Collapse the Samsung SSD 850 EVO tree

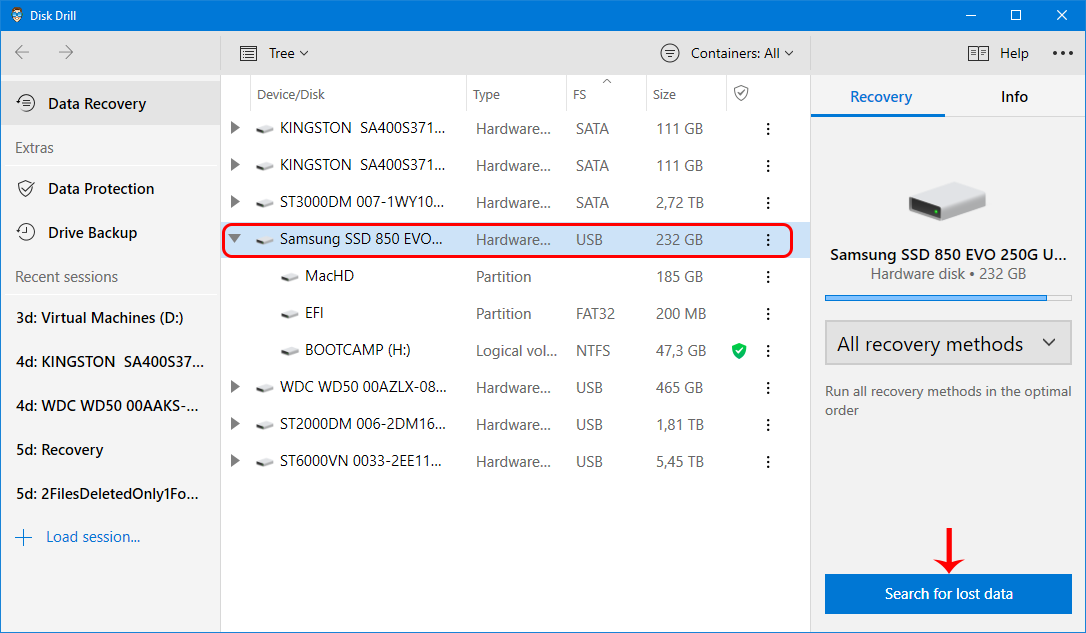235,239
